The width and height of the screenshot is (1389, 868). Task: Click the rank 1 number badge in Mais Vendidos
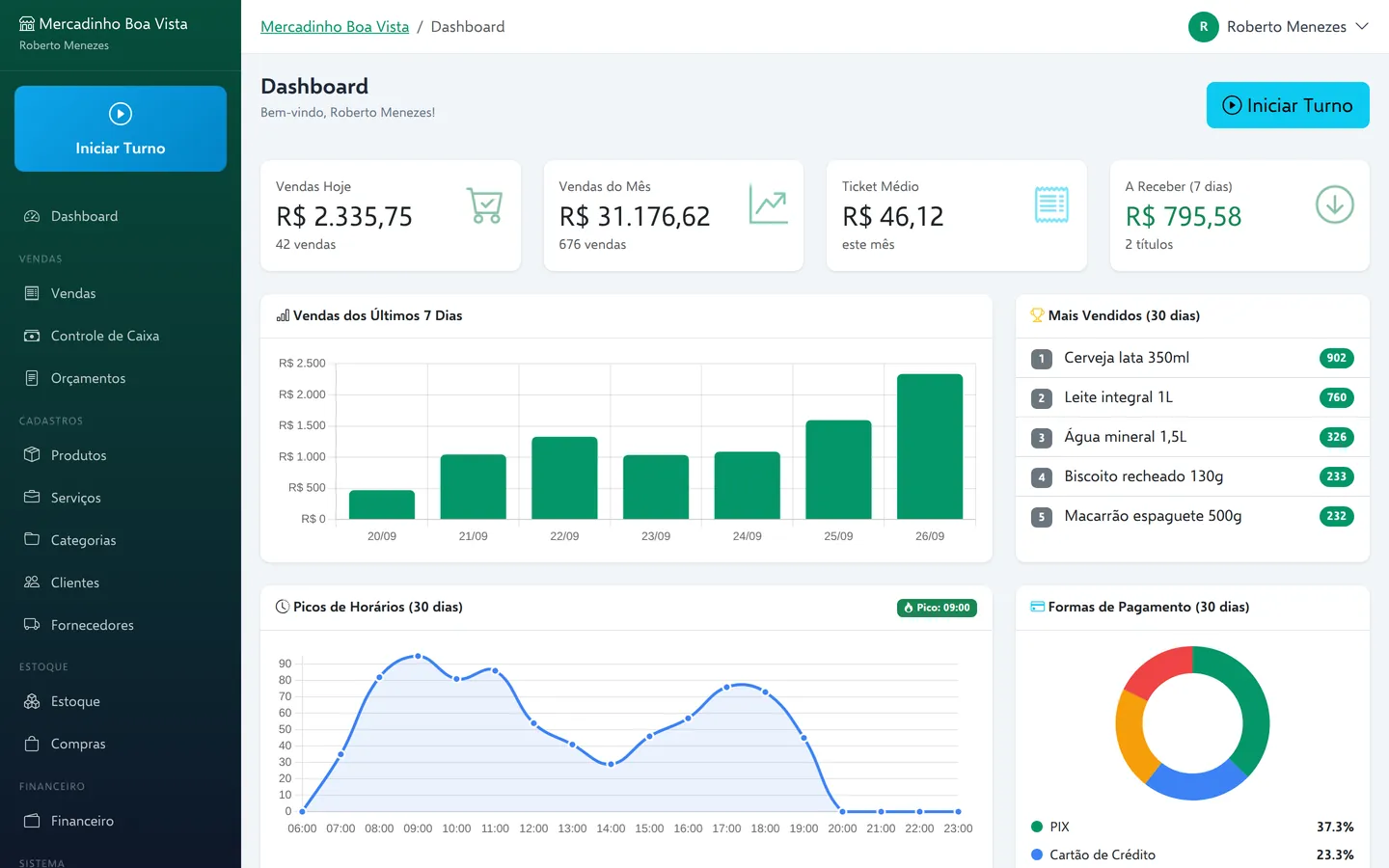point(1041,359)
